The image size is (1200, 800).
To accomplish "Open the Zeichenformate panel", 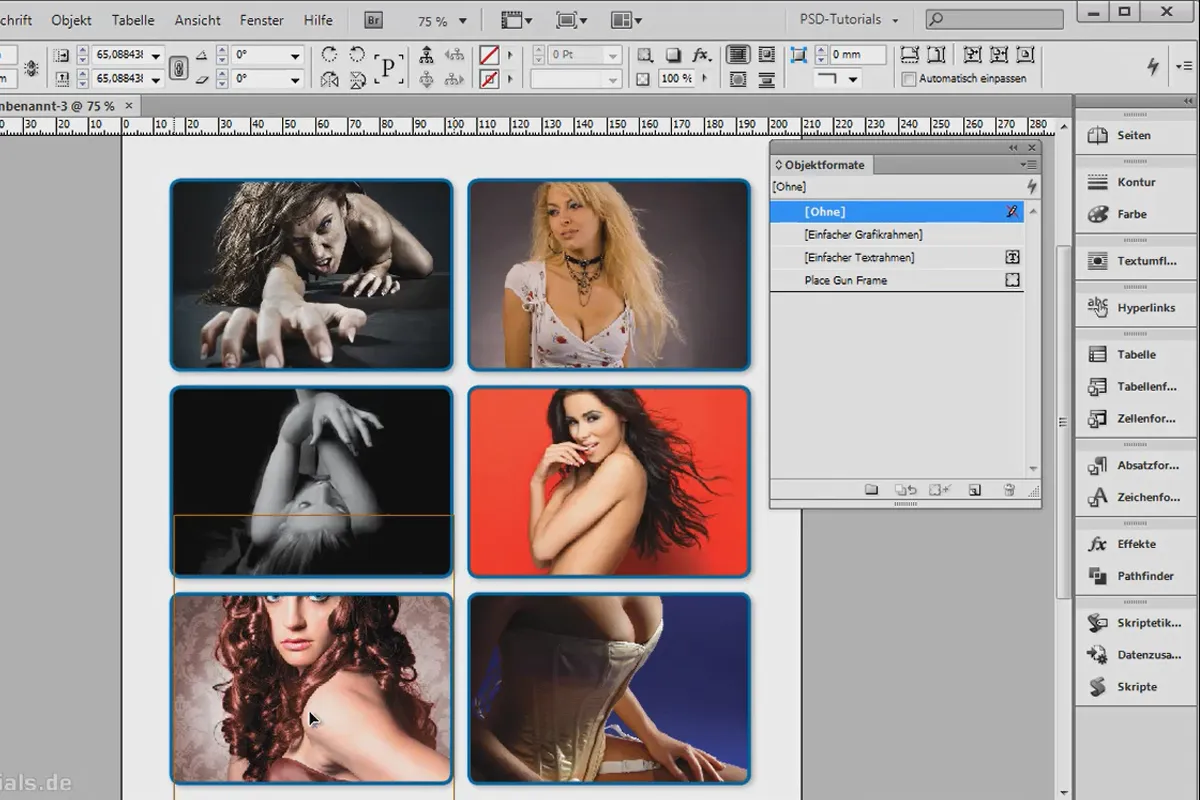I will pos(1135,497).
